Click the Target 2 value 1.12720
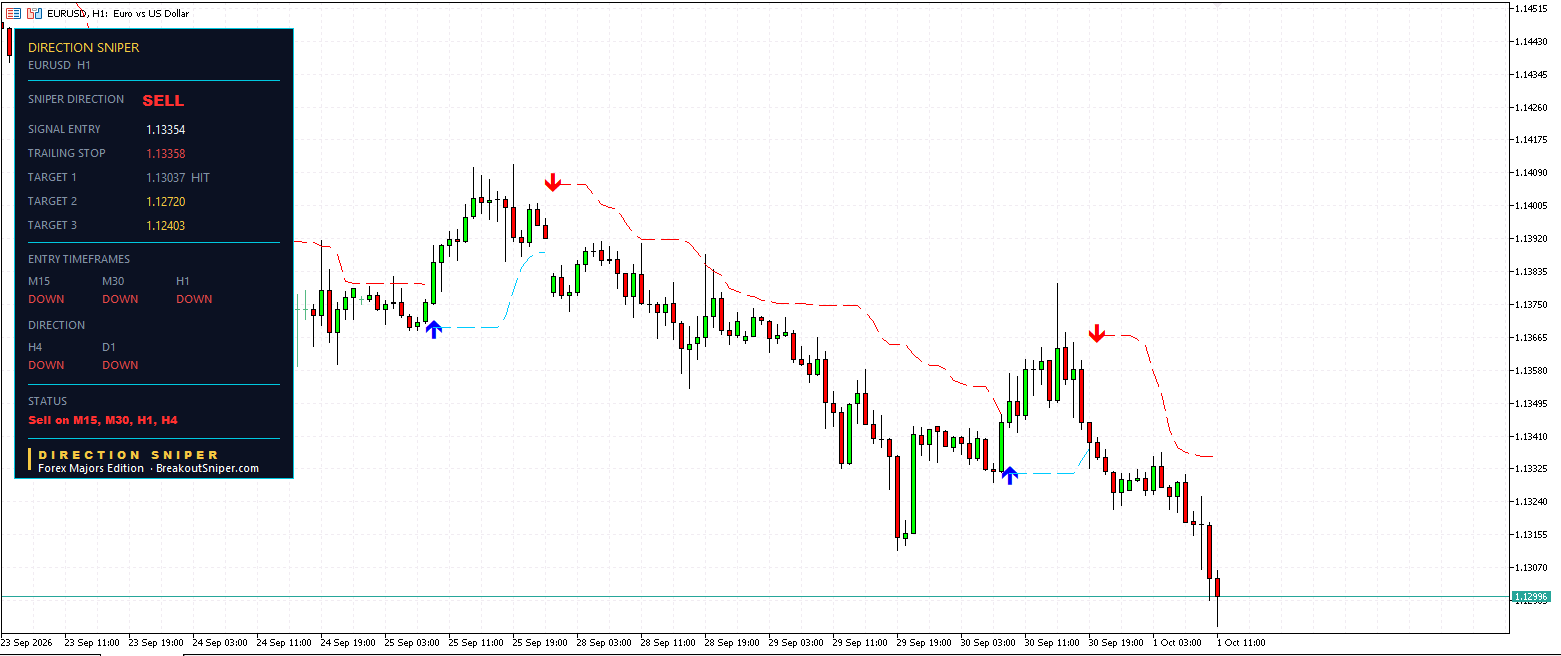The height and width of the screenshot is (656, 1561). tap(166, 202)
